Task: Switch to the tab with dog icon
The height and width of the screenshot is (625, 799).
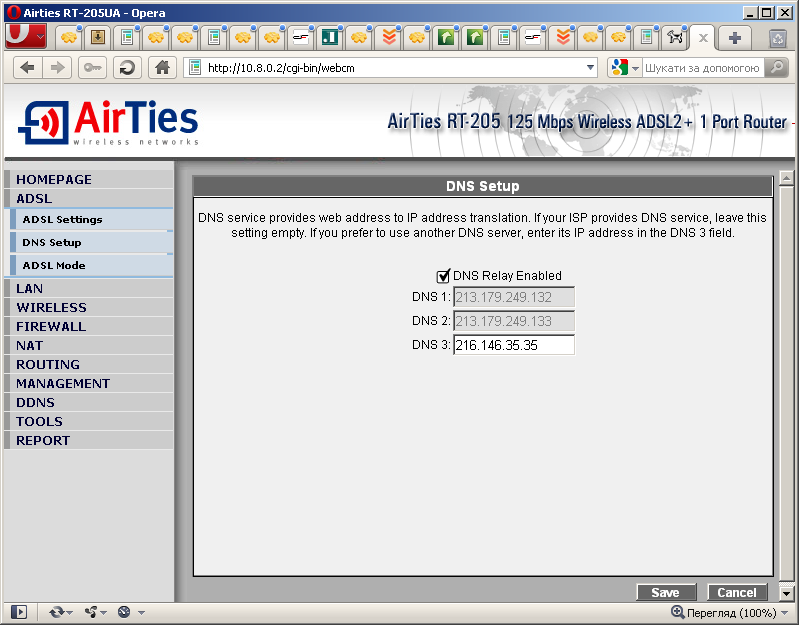Action: 675,37
